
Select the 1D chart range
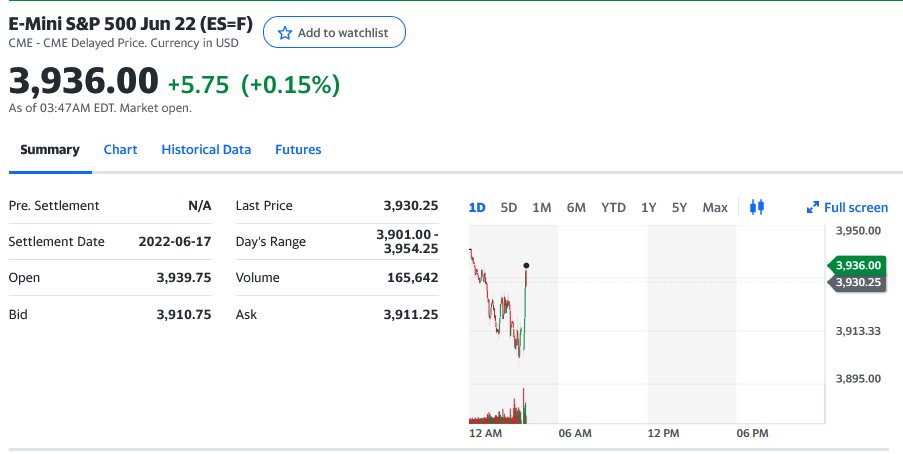[477, 207]
